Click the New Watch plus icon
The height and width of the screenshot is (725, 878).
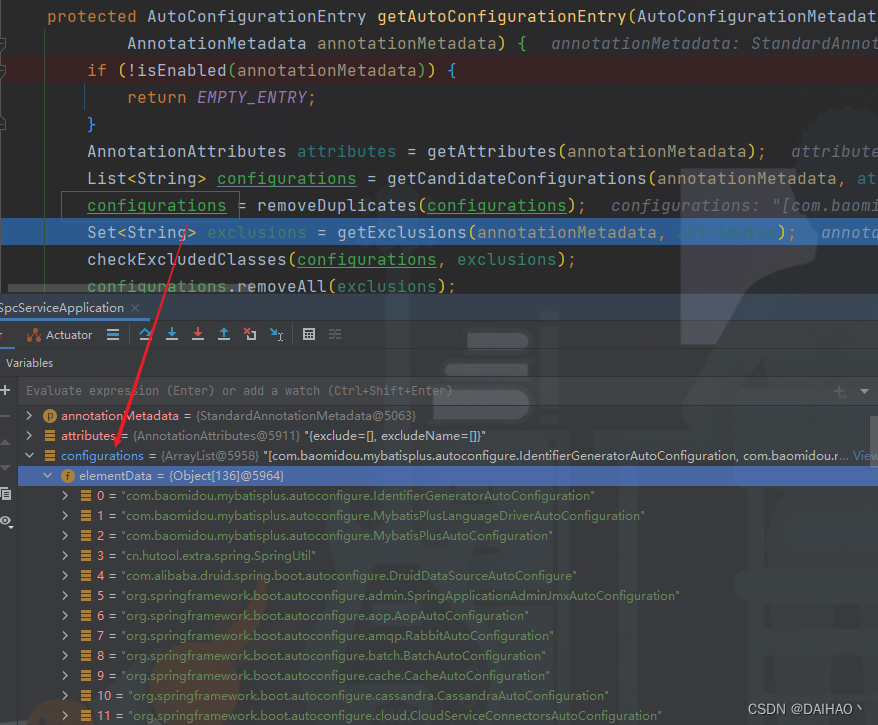coord(6,390)
